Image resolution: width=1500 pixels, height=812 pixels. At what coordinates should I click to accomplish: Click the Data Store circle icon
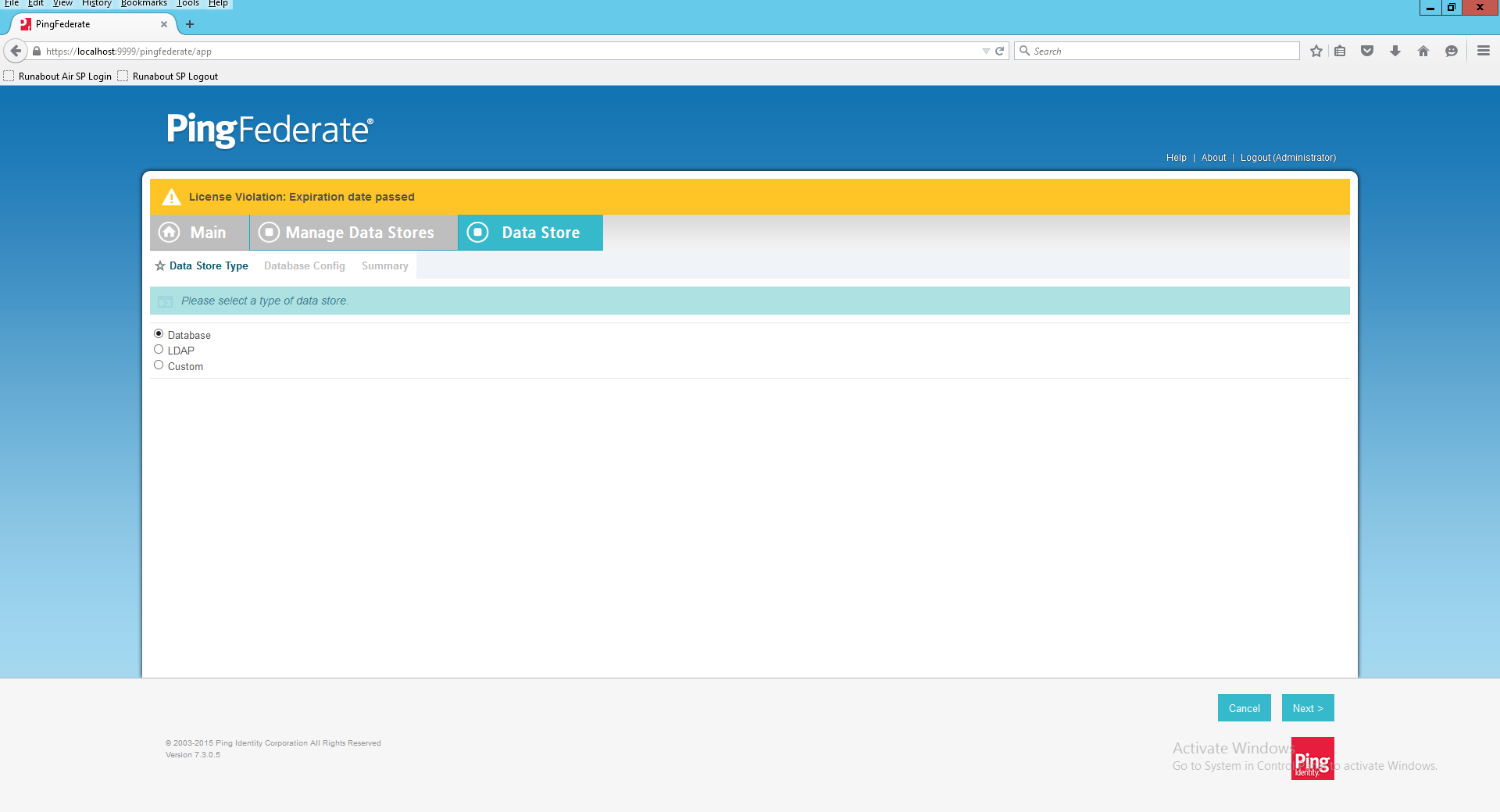coord(477,233)
